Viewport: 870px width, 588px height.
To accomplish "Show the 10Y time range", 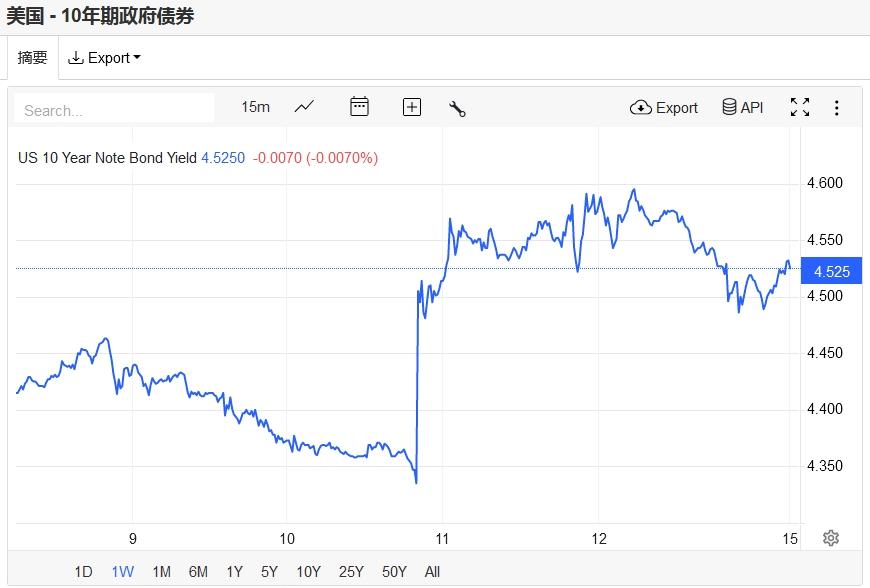I will pos(308,572).
